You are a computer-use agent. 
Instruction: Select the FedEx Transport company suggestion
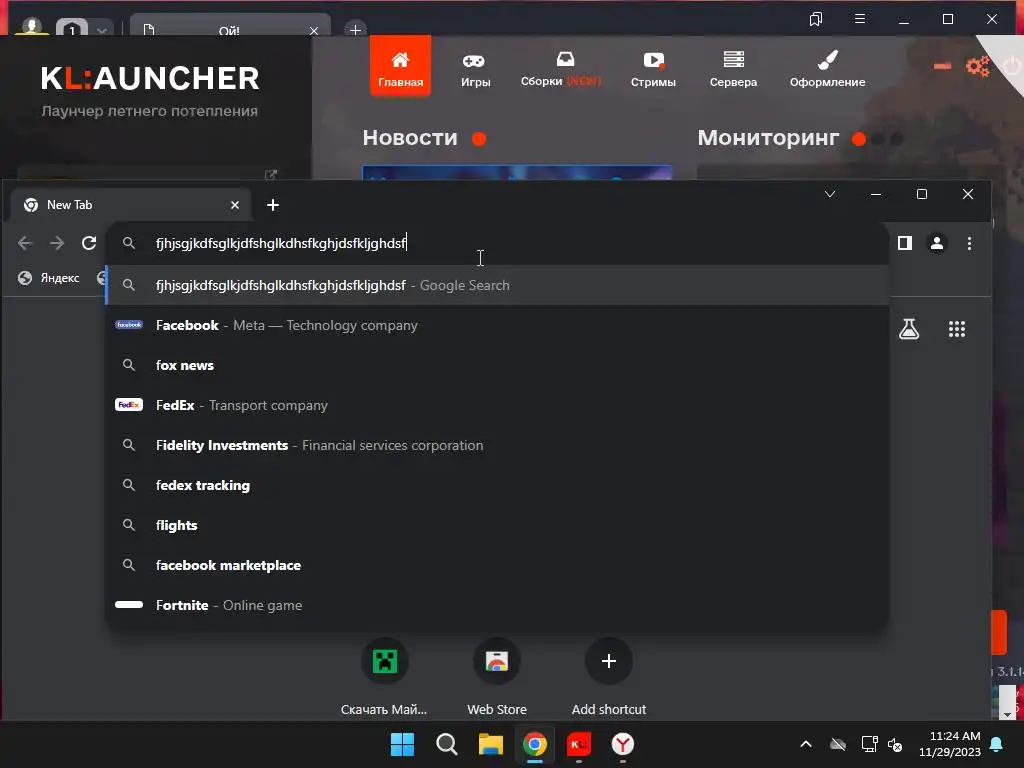[497, 405]
